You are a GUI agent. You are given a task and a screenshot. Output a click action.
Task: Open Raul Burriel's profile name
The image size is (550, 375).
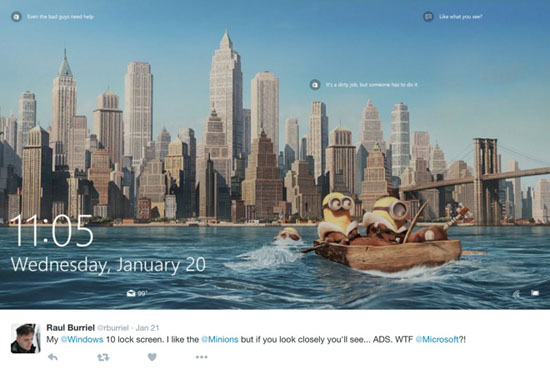point(71,328)
